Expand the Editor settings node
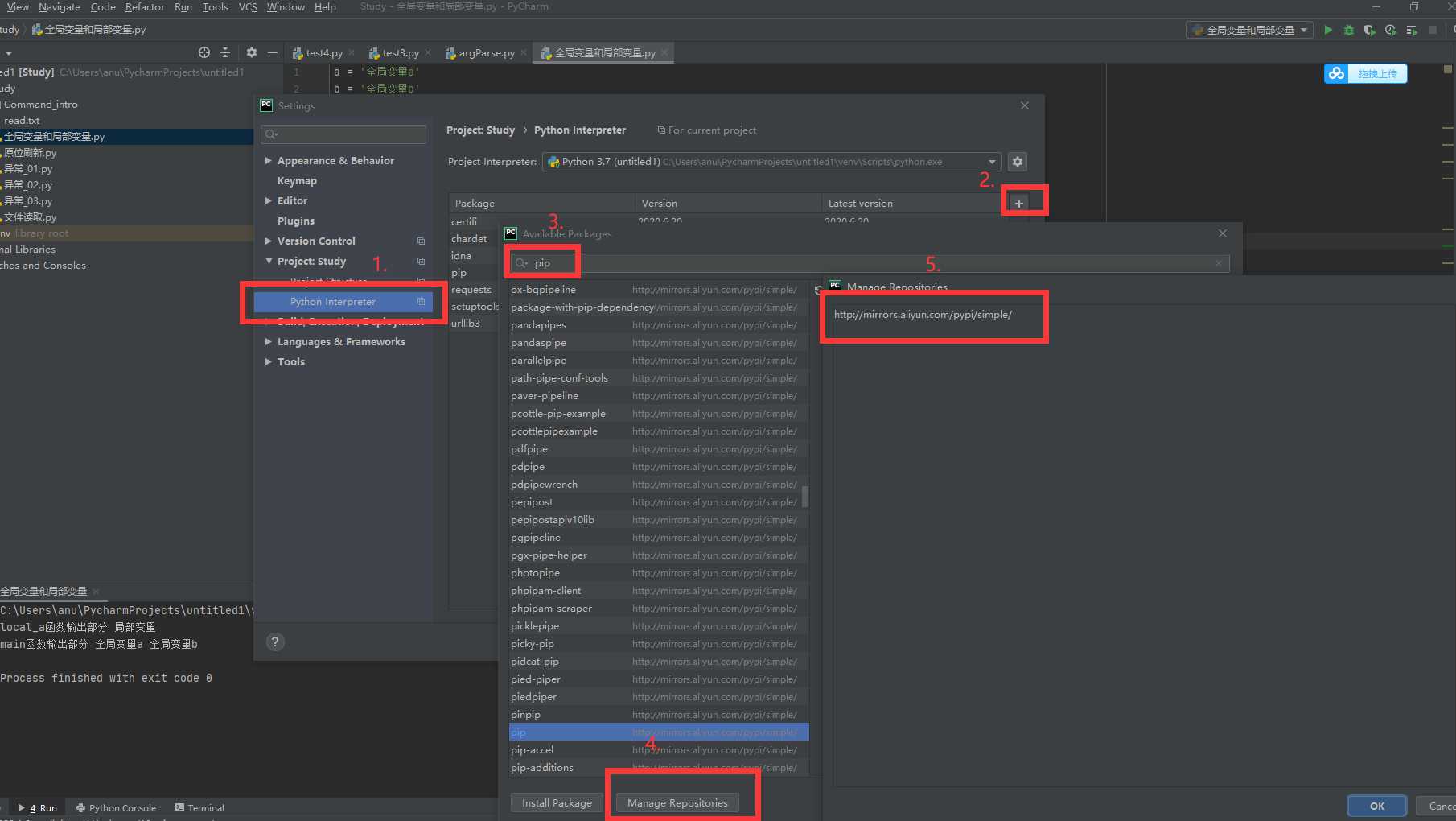1456x821 pixels. 269,200
